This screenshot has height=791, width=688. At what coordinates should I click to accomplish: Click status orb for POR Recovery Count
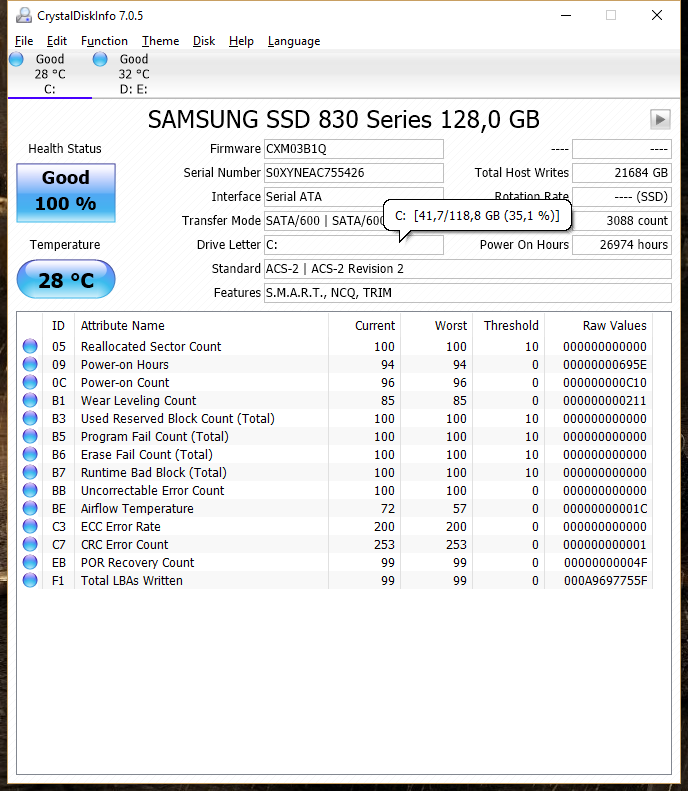(x=30, y=562)
